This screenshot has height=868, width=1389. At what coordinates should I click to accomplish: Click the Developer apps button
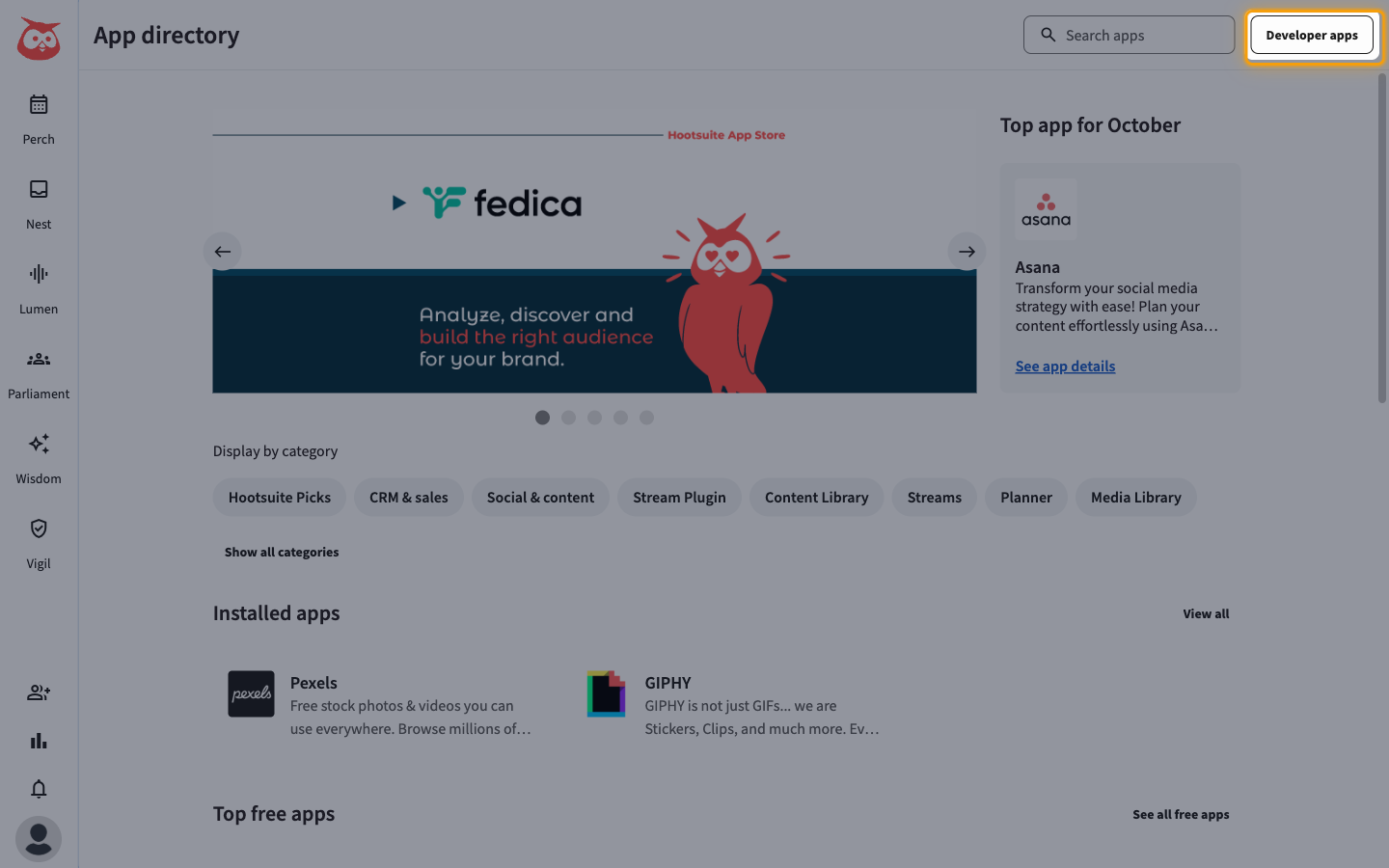click(1312, 35)
